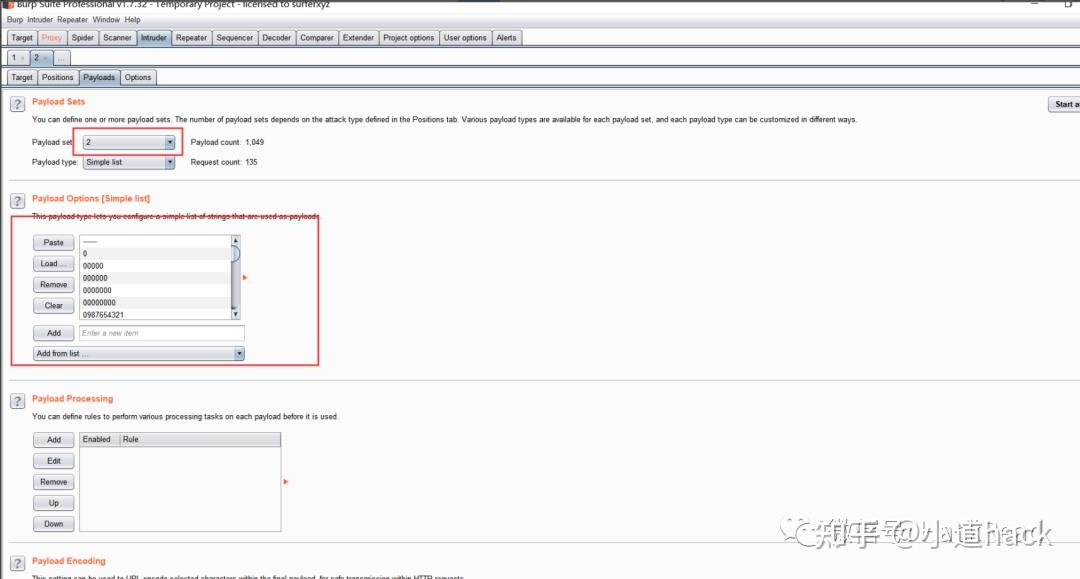Switch to the Spider tab
The width and height of the screenshot is (1080, 579).
[83, 38]
